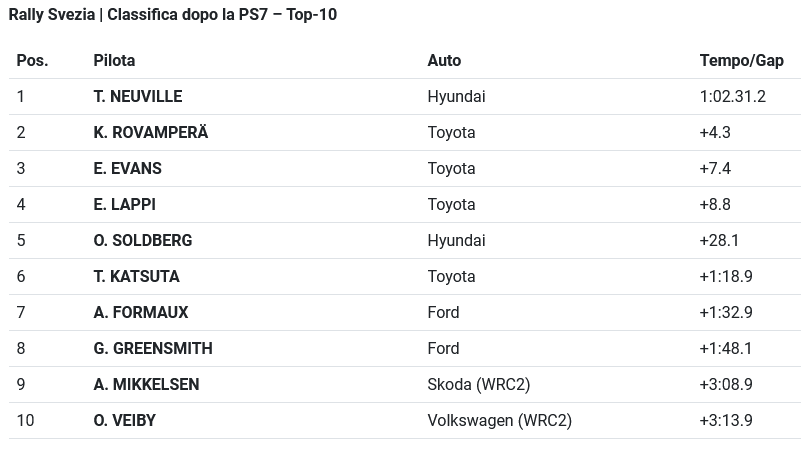Select A. MIKKELSEN driver cell
The image size is (801, 452).
tap(147, 385)
